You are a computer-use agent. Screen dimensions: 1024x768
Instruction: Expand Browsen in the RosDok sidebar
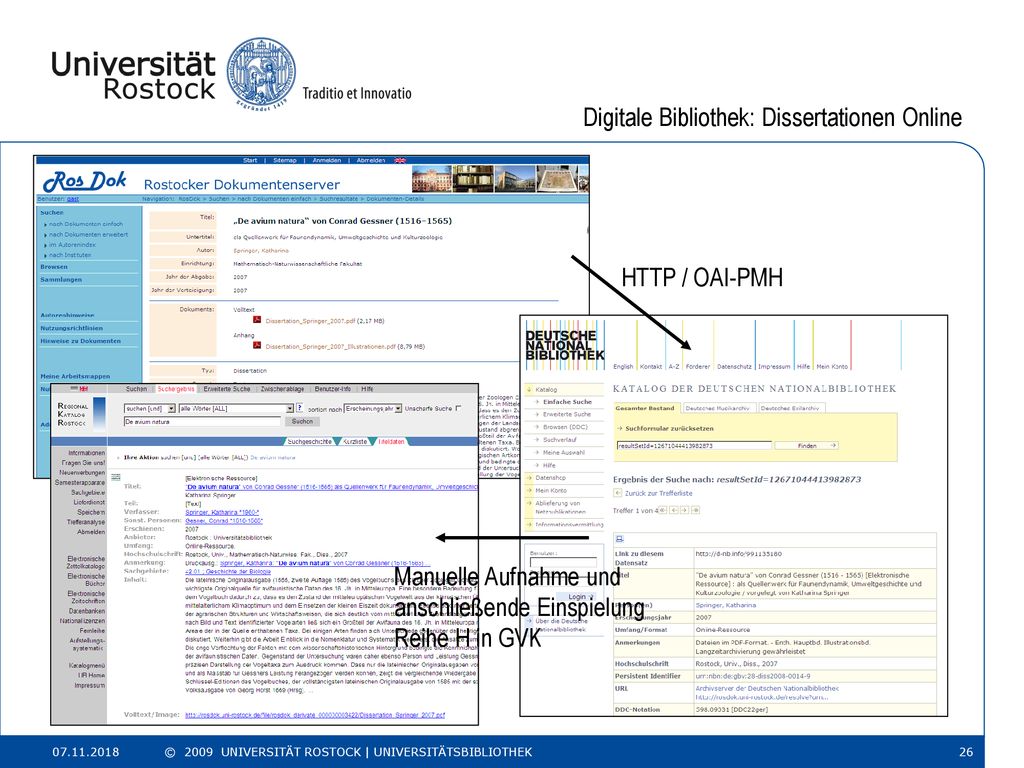pyautogui.click(x=54, y=266)
